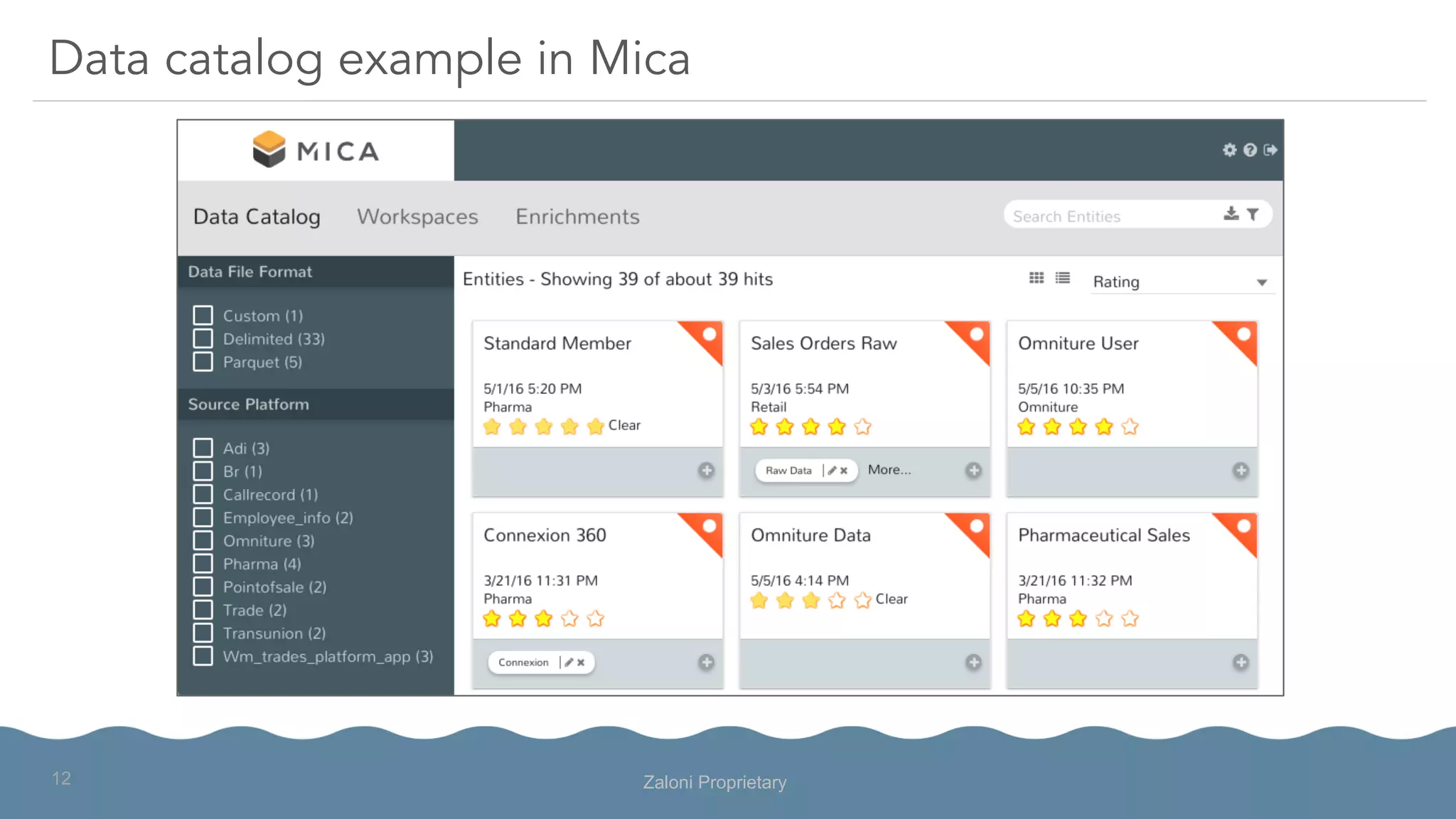
Task: Clear rating on Standard Member card
Action: pyautogui.click(x=624, y=425)
